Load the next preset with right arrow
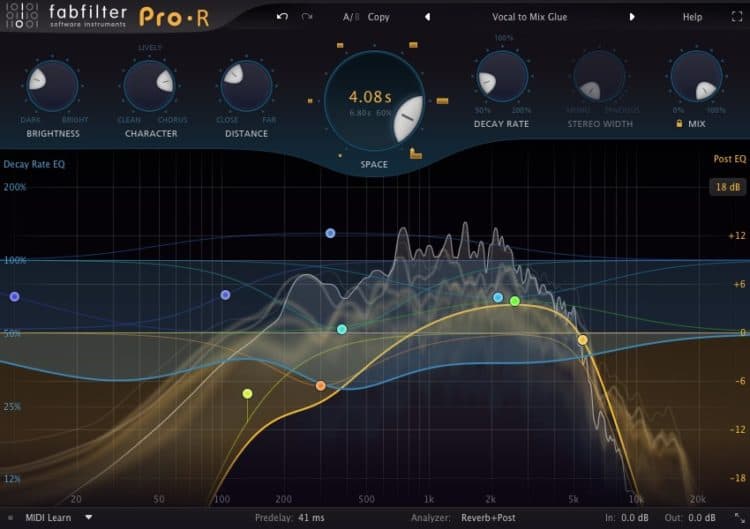750x529 pixels. (x=632, y=17)
